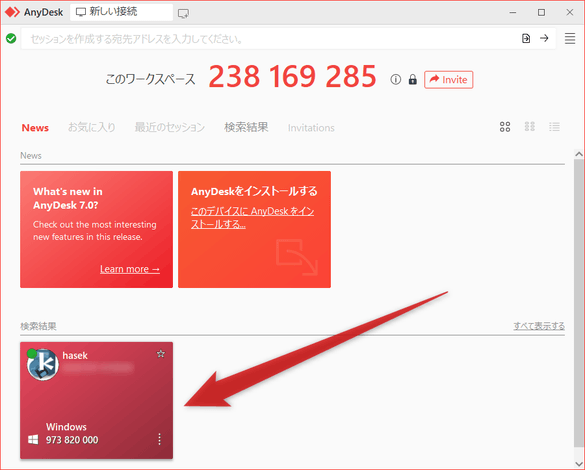Click the workspace ID 238 169 285
The image size is (585, 470).
(x=292, y=76)
